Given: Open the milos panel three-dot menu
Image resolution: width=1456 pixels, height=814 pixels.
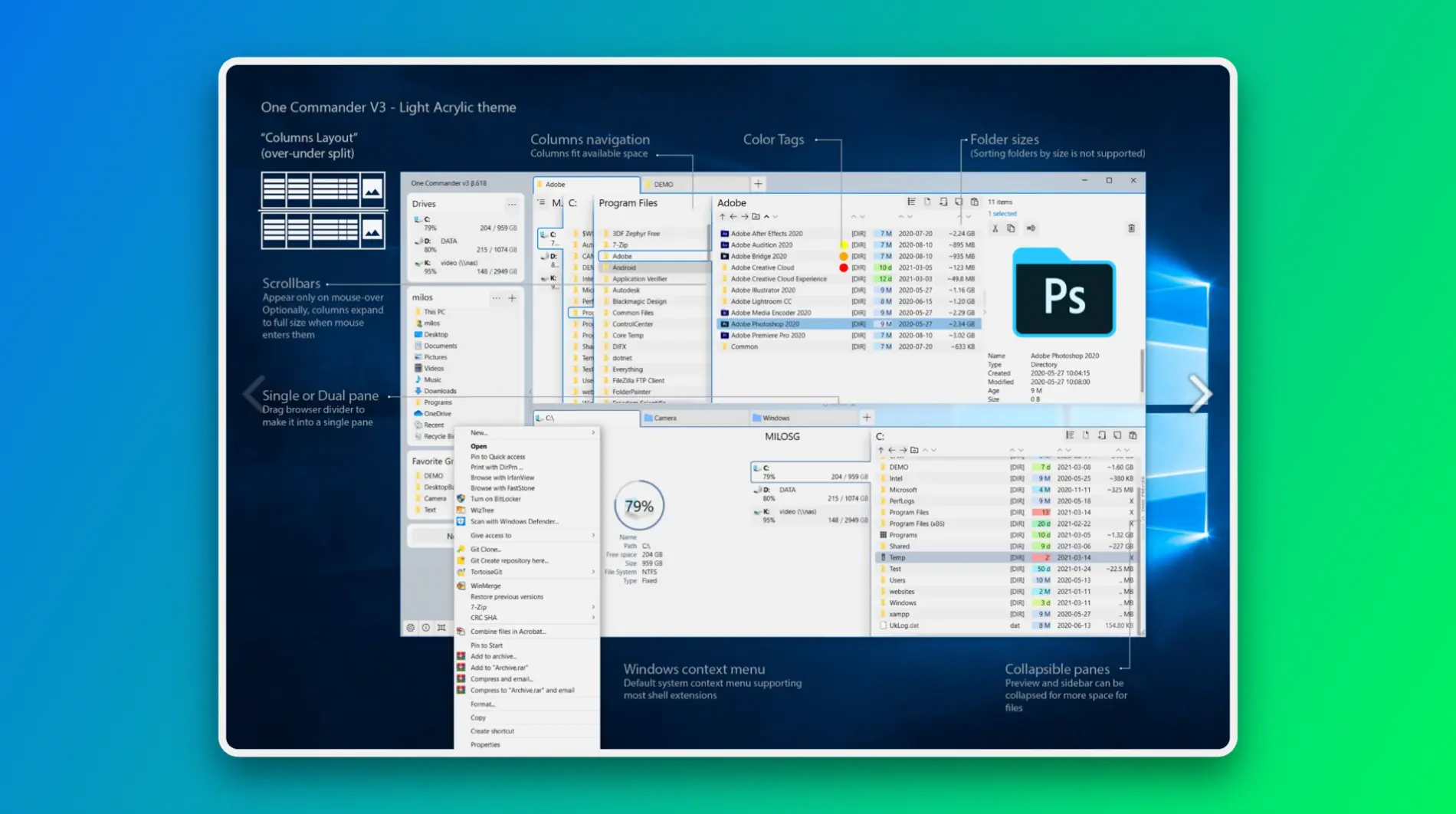Looking at the screenshot, I should coord(496,297).
